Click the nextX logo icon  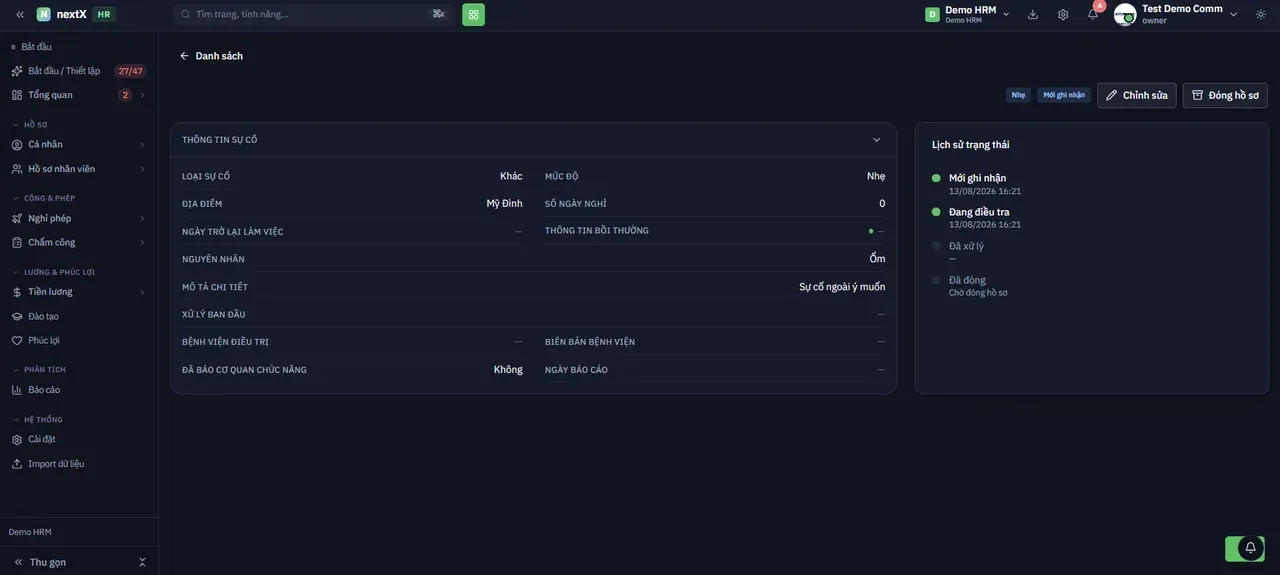(44, 14)
